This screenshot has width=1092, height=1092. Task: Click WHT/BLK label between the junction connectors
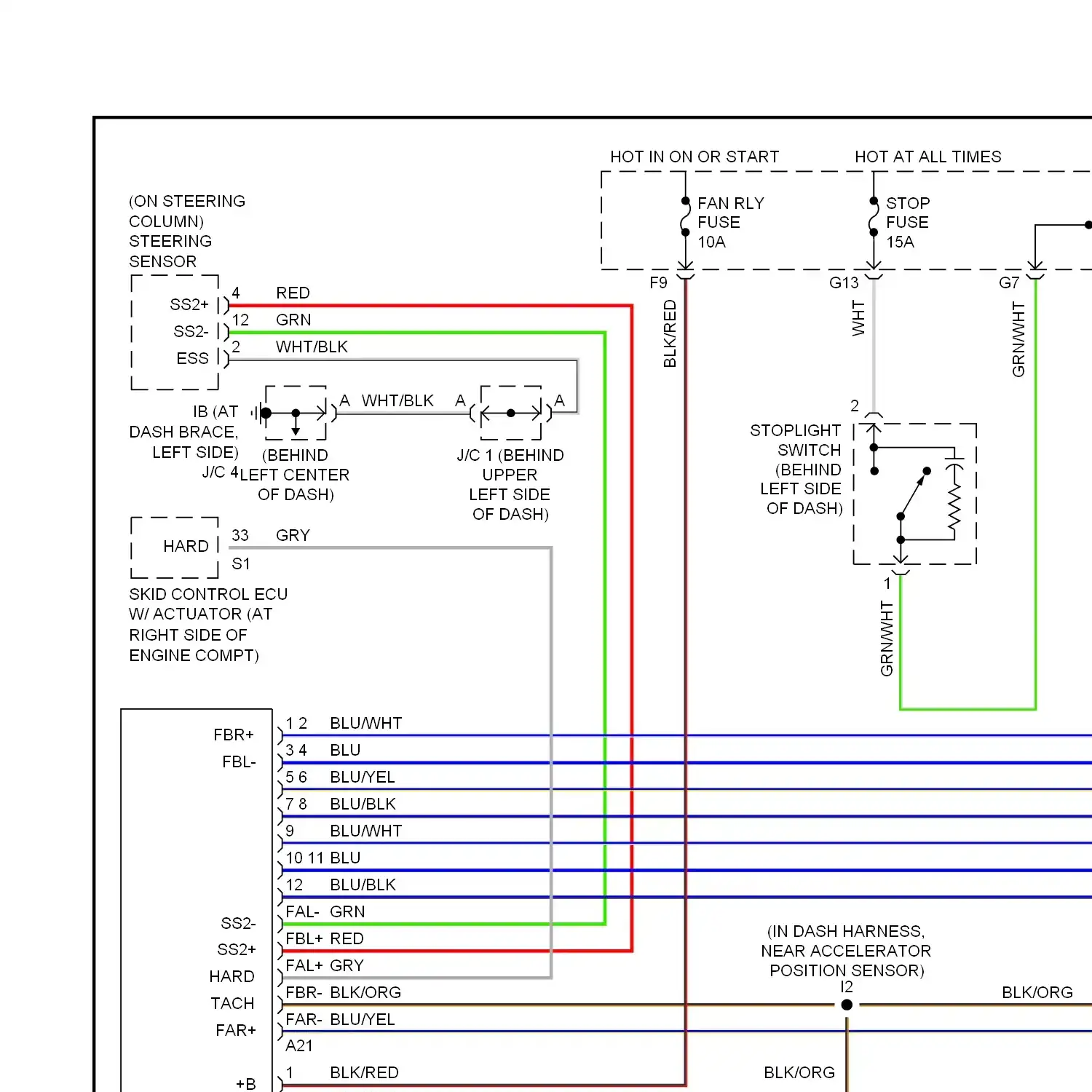coord(397,400)
